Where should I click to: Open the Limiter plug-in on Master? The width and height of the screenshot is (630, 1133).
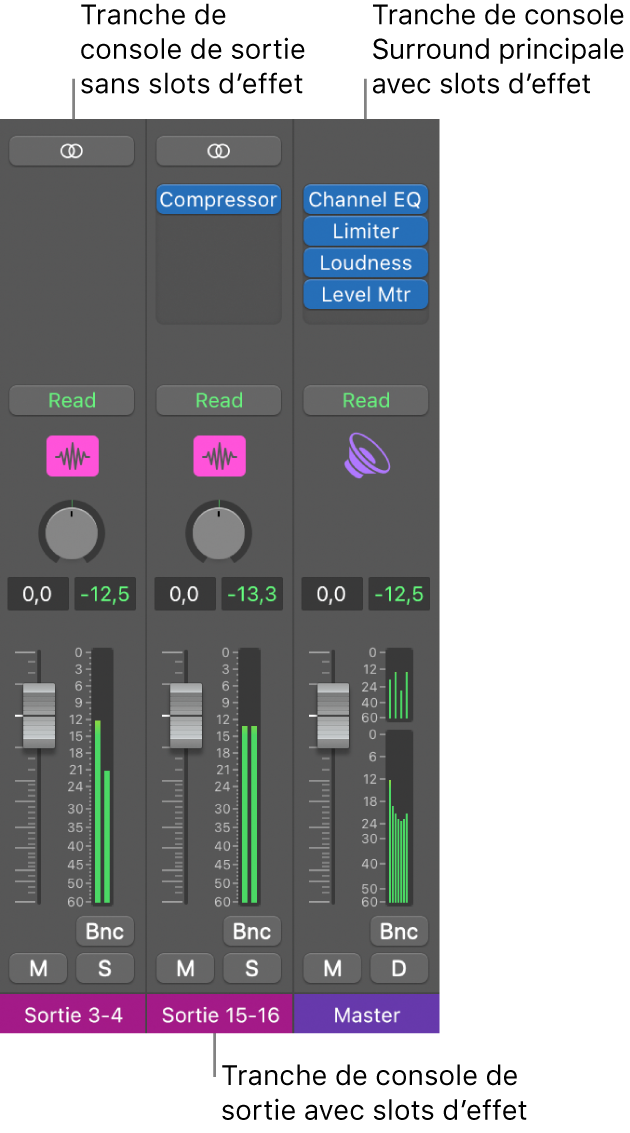(366, 231)
